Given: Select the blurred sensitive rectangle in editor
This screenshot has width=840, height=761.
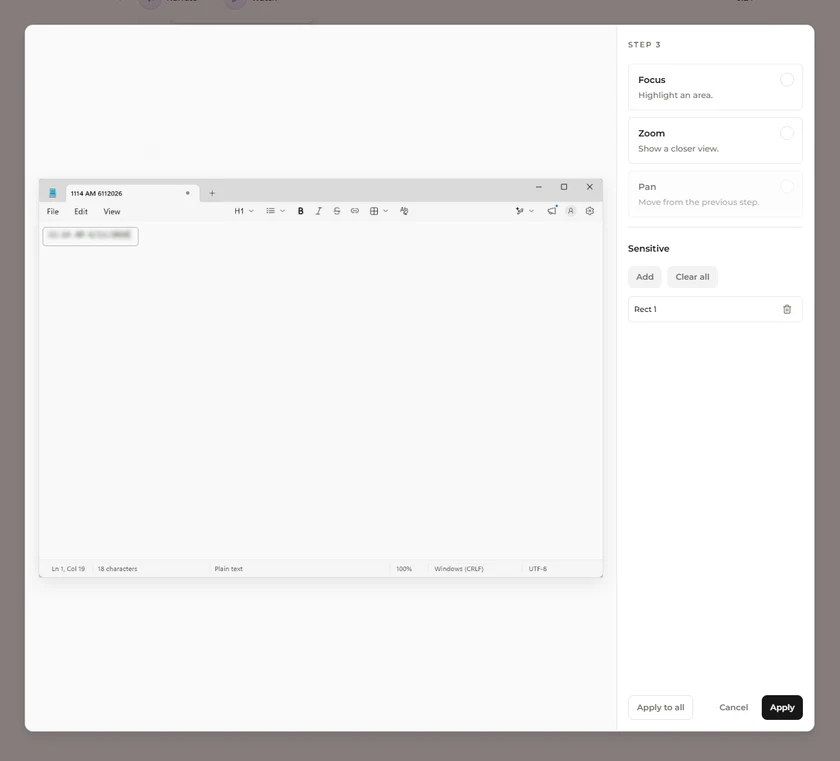Looking at the screenshot, I should click(x=91, y=236).
